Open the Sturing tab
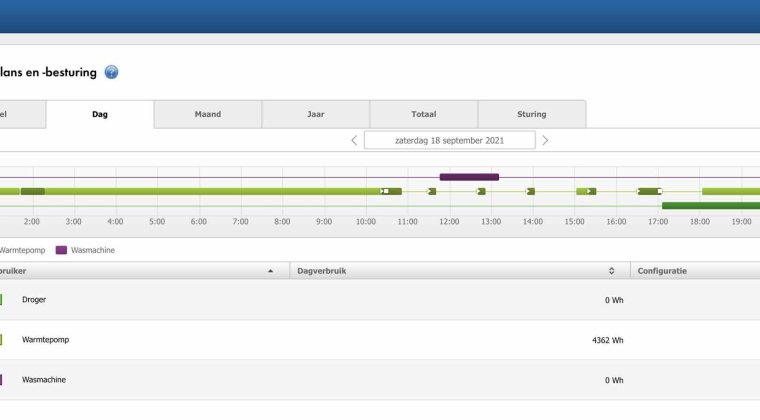Screen dimensions: 760x420 pyautogui.click(x=532, y=115)
